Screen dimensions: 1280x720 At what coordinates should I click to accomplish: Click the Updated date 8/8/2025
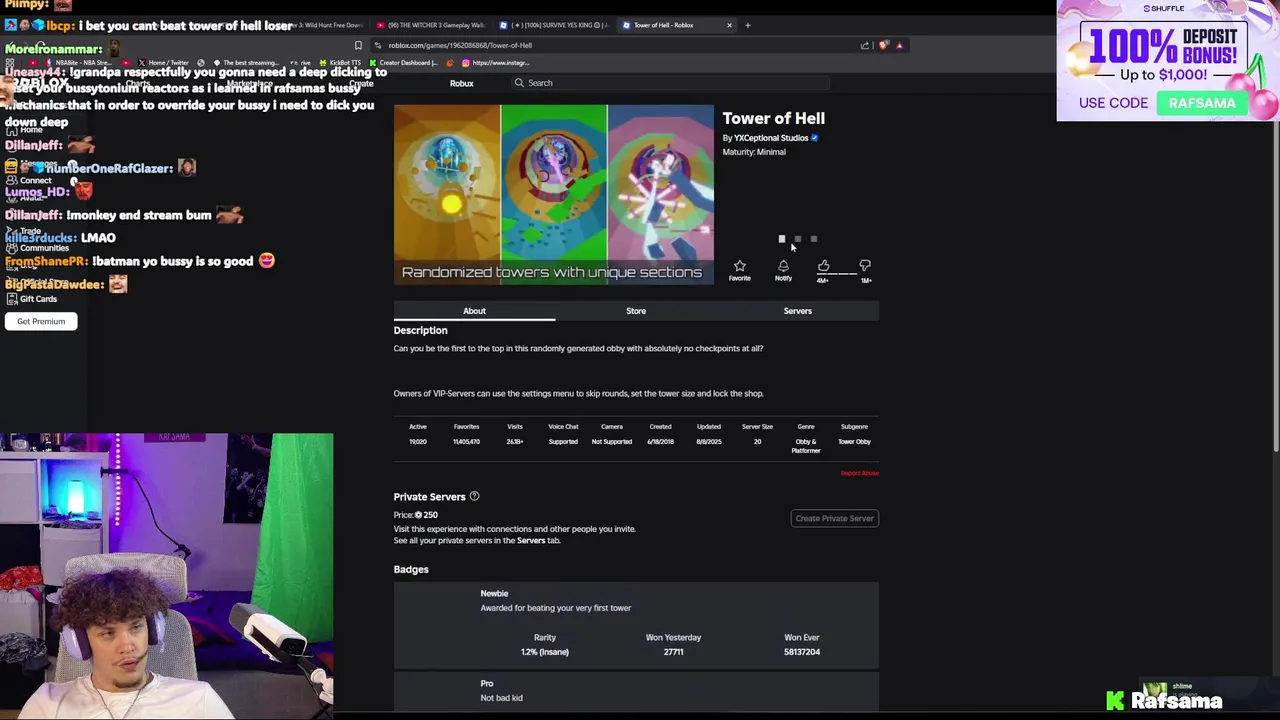click(708, 441)
